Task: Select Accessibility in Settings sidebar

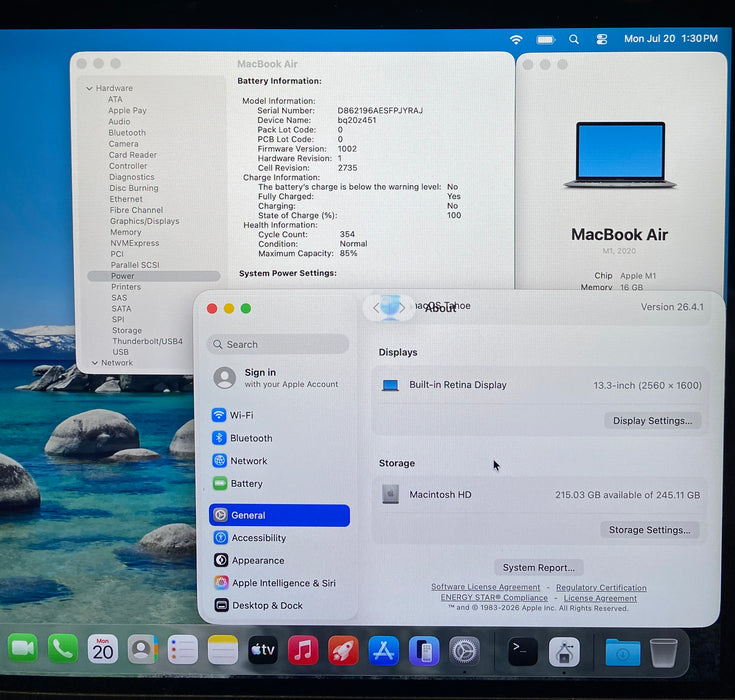Action: (279, 538)
